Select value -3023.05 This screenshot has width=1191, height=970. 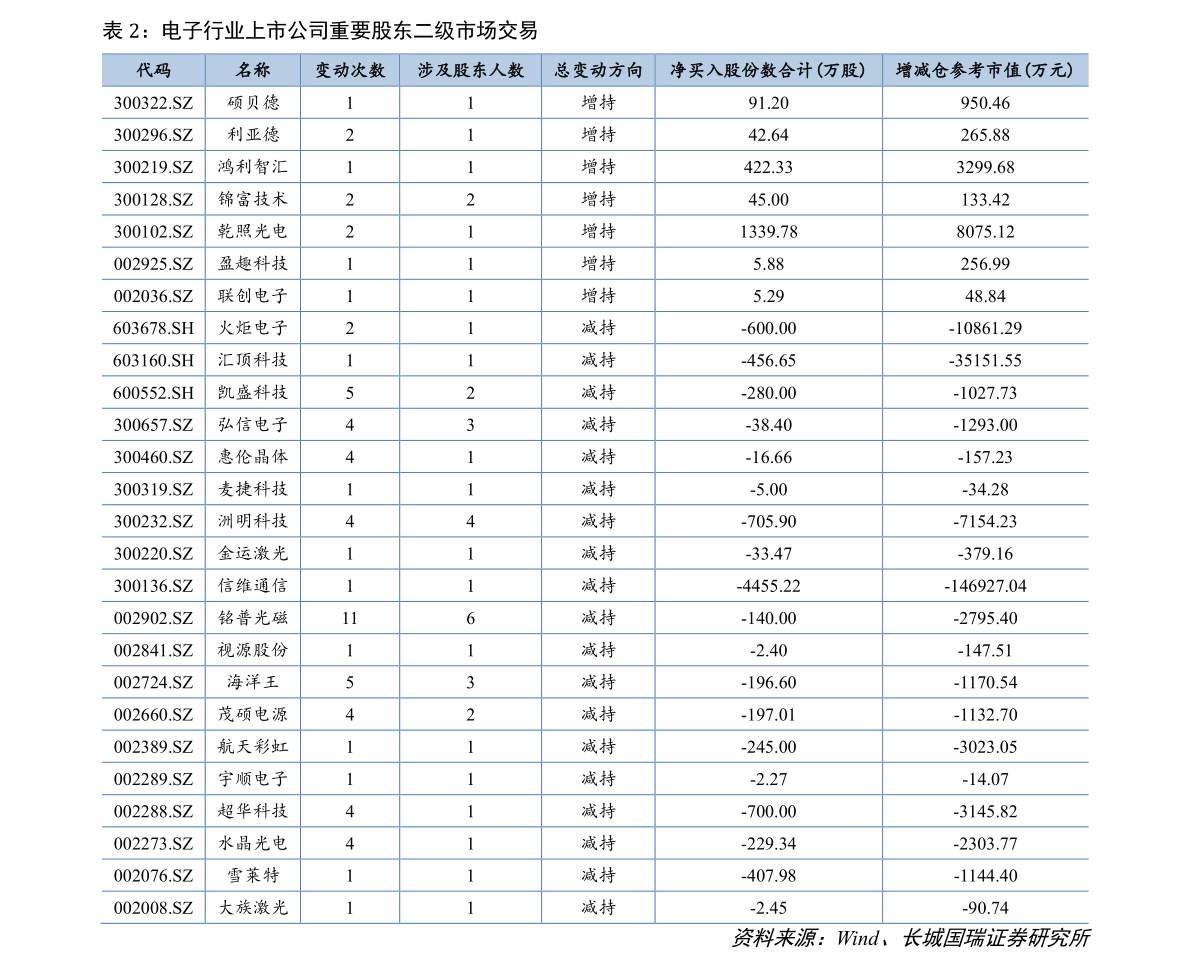pyautogui.click(x=985, y=747)
